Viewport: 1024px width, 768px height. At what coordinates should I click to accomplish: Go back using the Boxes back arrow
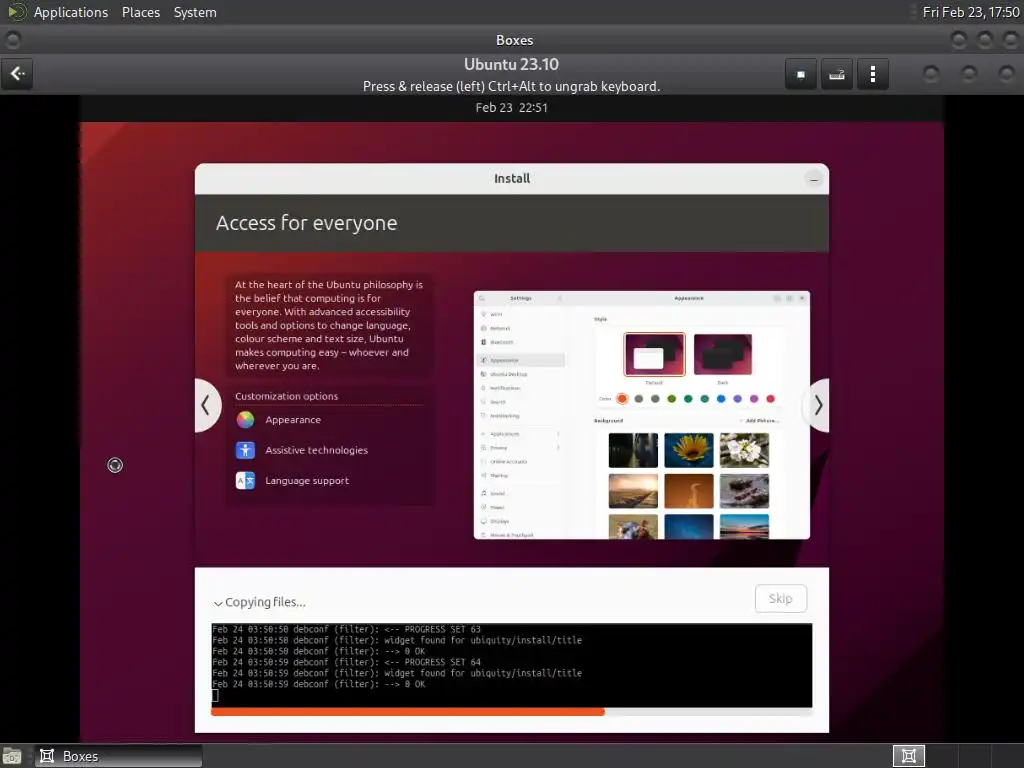(17, 74)
